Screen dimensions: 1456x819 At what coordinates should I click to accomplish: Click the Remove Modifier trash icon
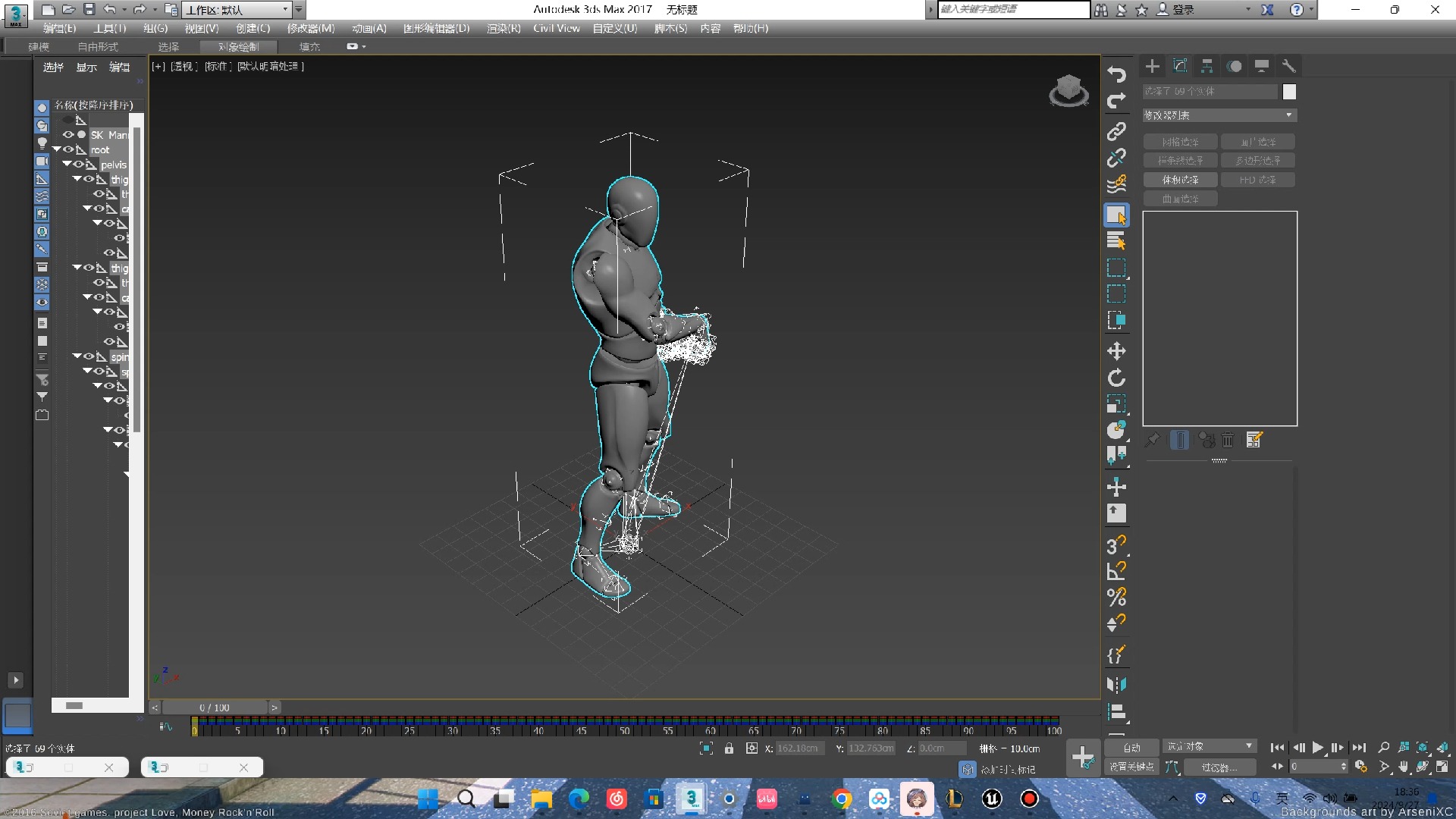click(1228, 440)
